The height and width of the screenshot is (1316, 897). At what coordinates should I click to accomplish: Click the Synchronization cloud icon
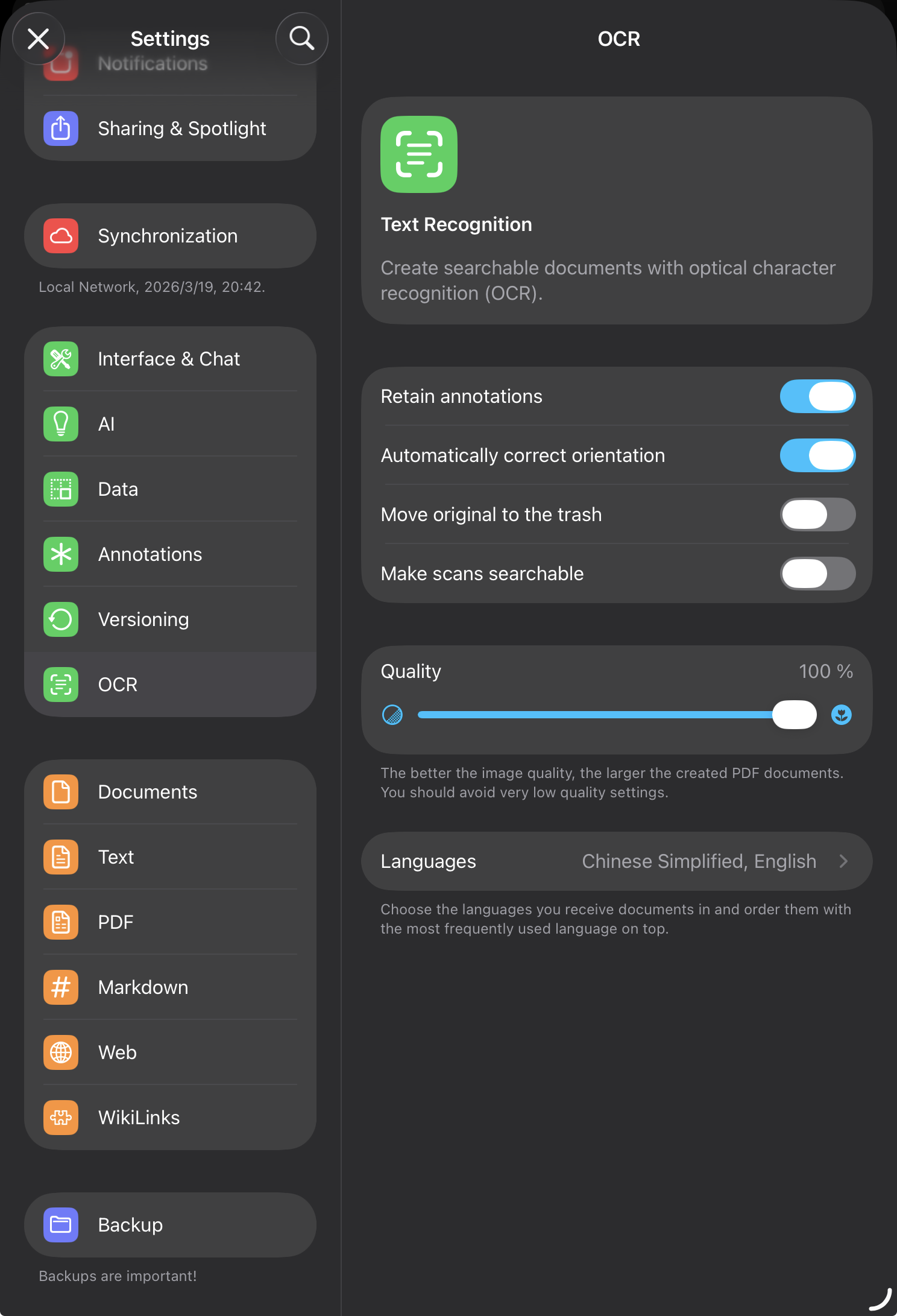(61, 236)
